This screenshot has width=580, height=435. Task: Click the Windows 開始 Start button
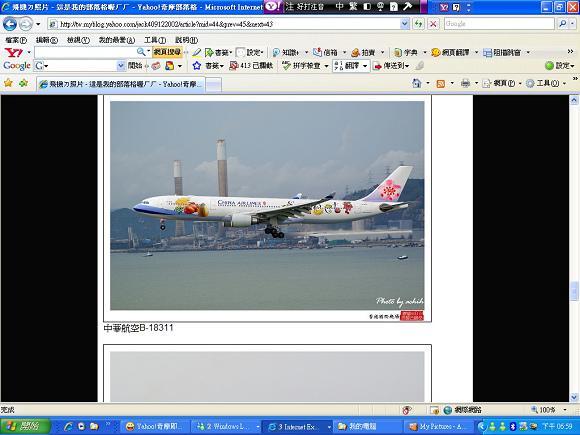click(x=25, y=426)
